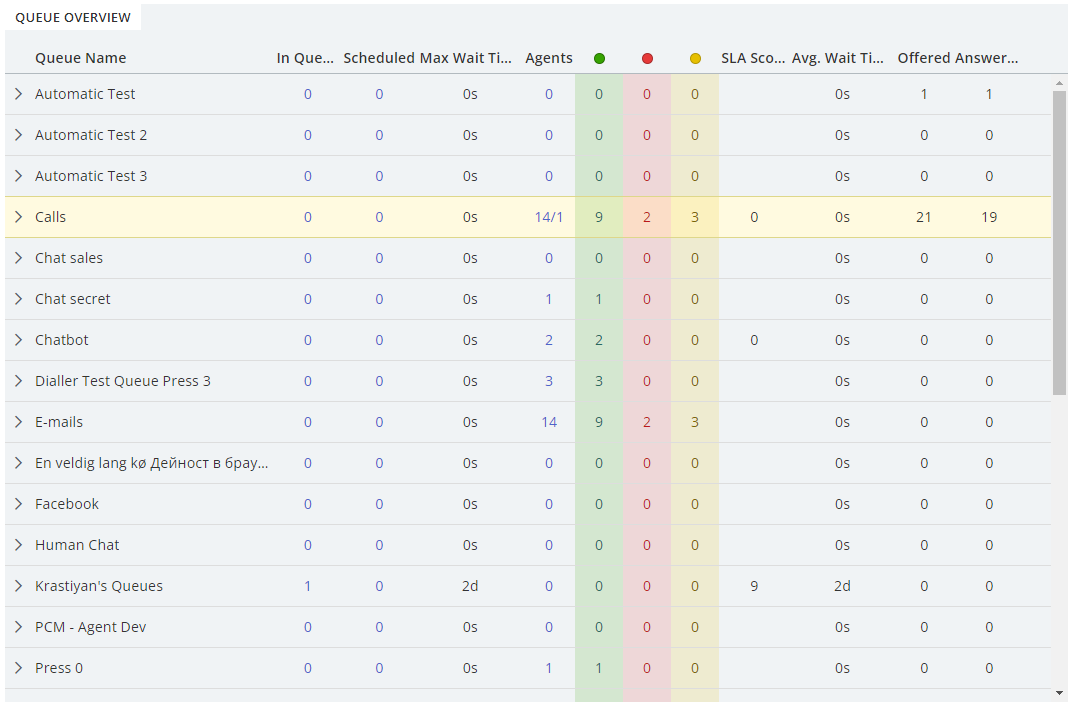The image size is (1070, 706).
Task: Expand the Automatic Test queue row
Action: tap(18, 94)
